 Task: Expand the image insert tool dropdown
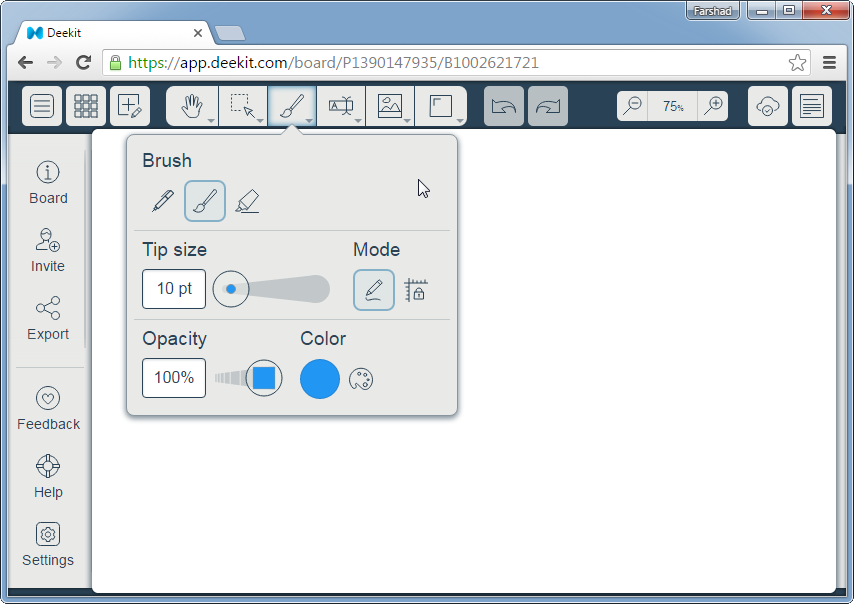[407, 120]
